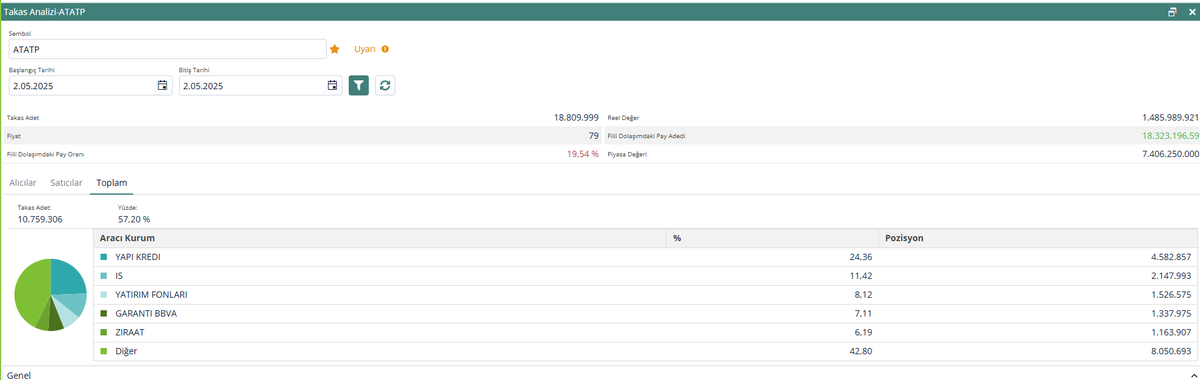The width and height of the screenshot is (1200, 380).
Task: Select the Toplam tab
Action: (x=111, y=183)
